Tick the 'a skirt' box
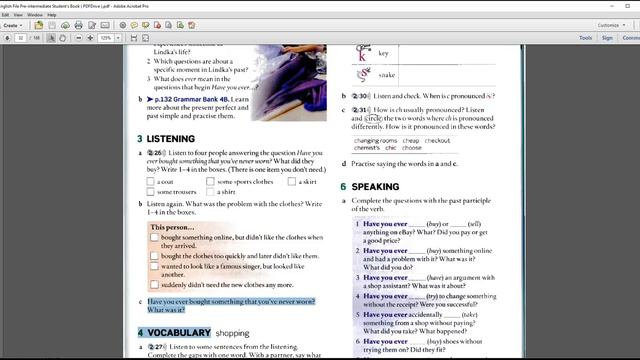The width and height of the screenshot is (640, 360). click(x=291, y=181)
